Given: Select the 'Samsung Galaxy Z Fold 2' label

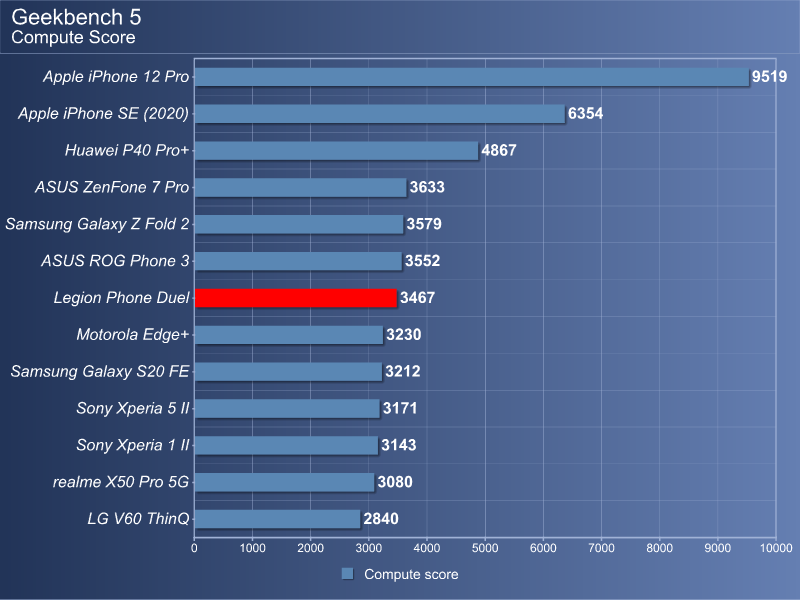Looking at the screenshot, I should (x=97, y=224).
